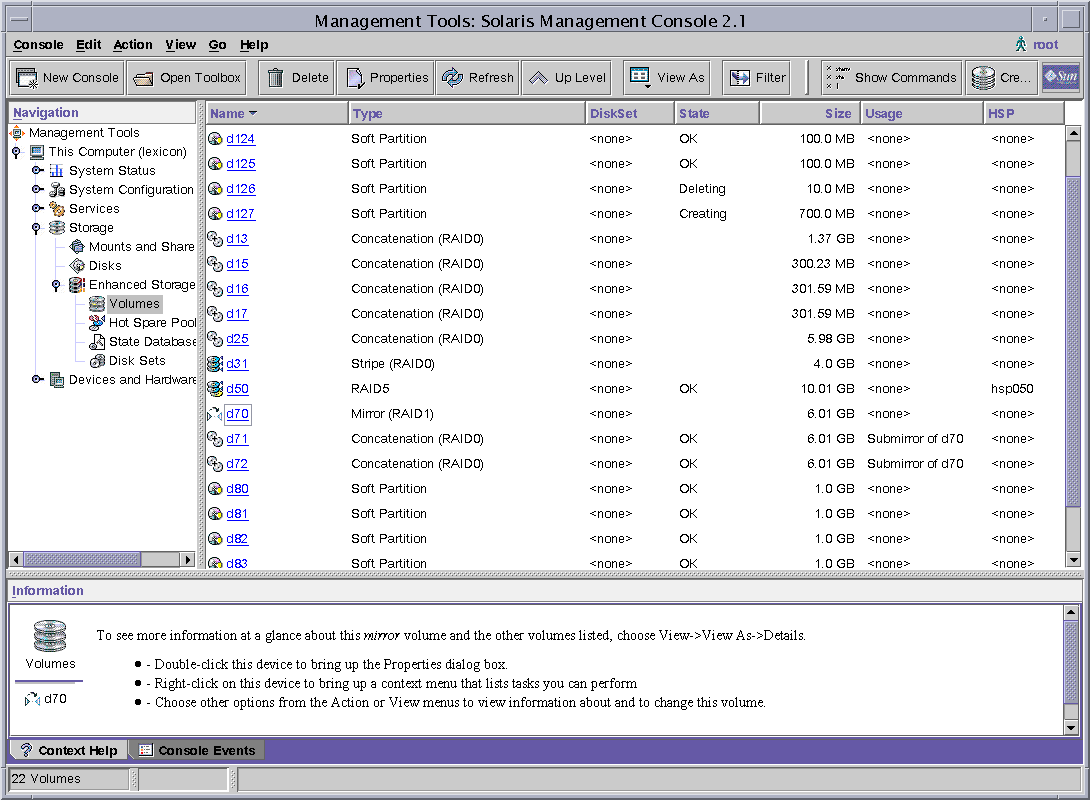Screen dimensions: 1090x800
Task: Click the Sun logo icon on the toolbar
Action: pyautogui.click(x=1059, y=76)
